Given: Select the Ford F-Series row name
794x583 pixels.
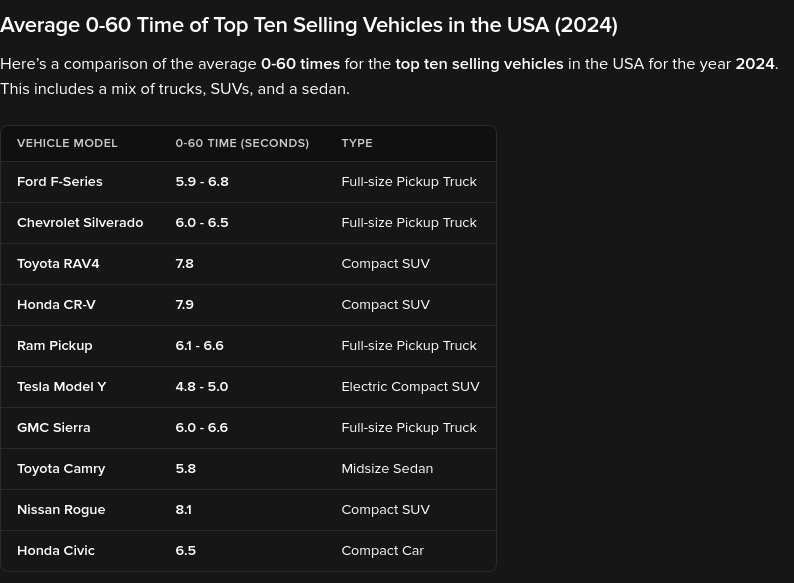Looking at the screenshot, I should pyautogui.click(x=60, y=182).
